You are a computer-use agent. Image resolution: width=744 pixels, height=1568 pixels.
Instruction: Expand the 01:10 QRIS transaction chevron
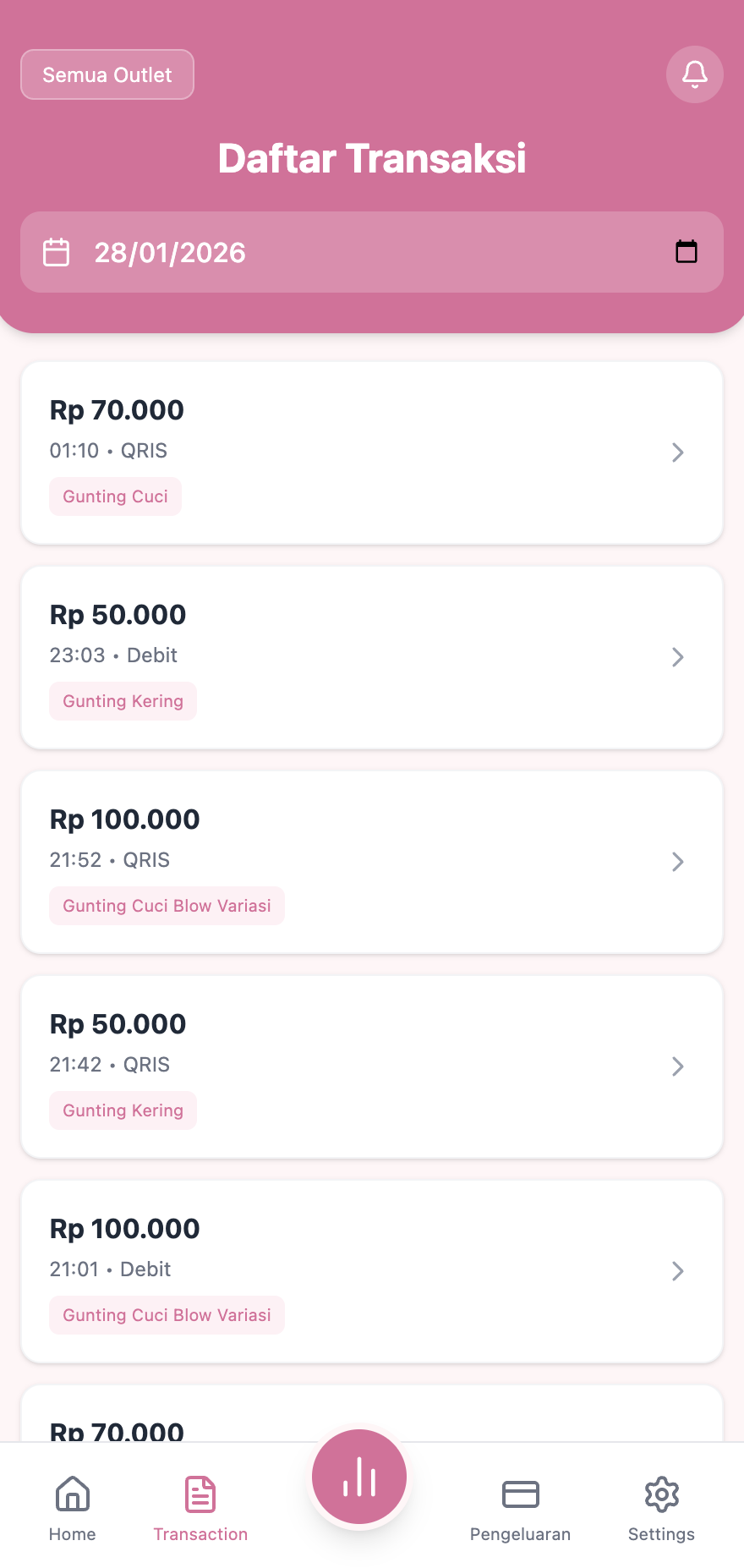click(677, 452)
